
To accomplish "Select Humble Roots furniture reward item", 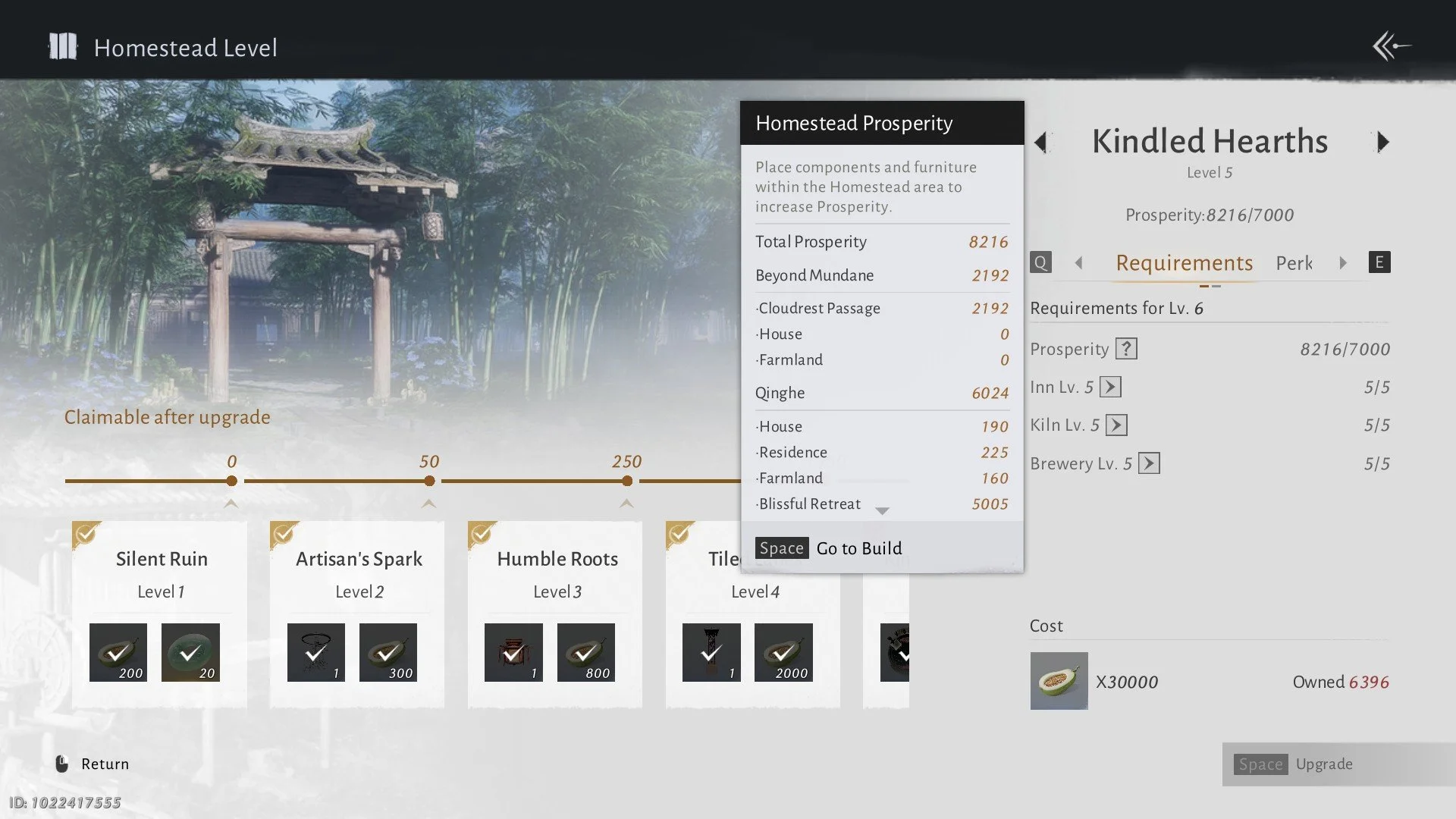I will pos(513,652).
